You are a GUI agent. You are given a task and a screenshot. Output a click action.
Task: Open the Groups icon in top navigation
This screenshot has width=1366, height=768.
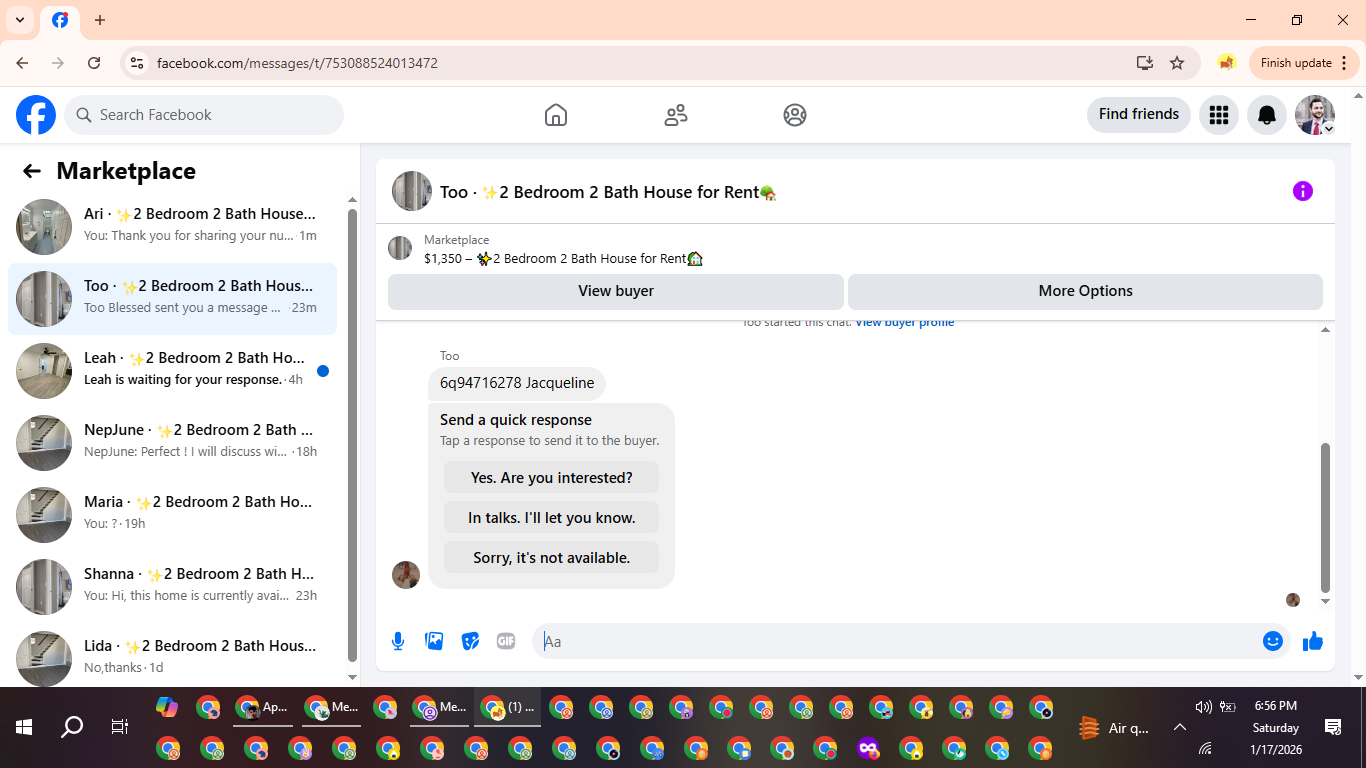(795, 115)
